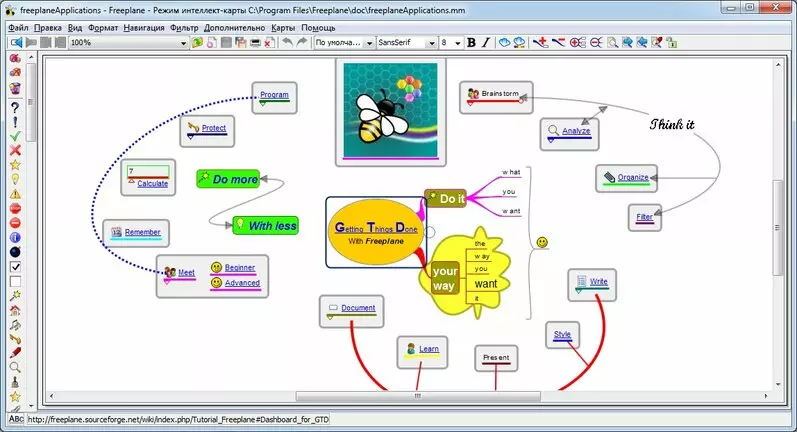Pick the yellow warning triangle icon
Viewport: 797px width, 432px height.
coord(15,194)
